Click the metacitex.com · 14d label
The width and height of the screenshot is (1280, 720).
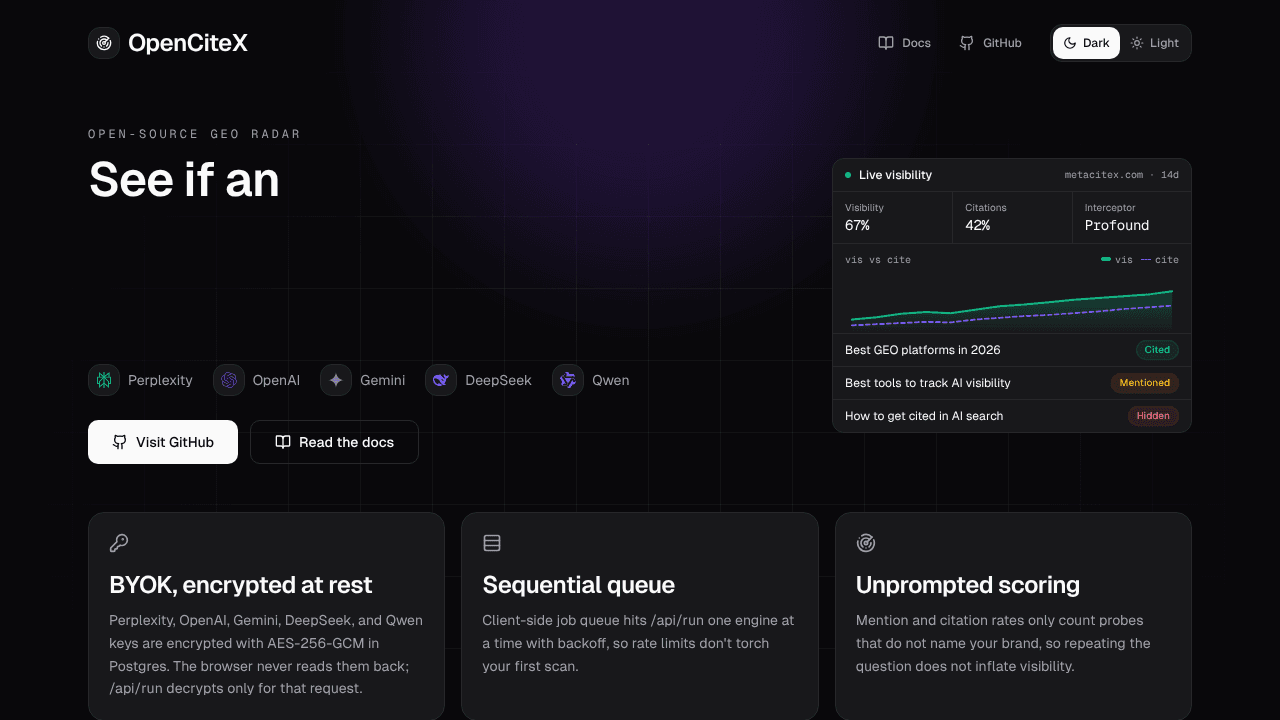[1121, 175]
